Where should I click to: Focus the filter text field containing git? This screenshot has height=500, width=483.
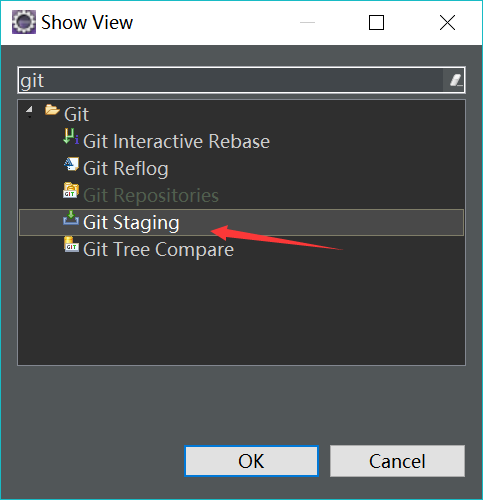click(x=230, y=80)
